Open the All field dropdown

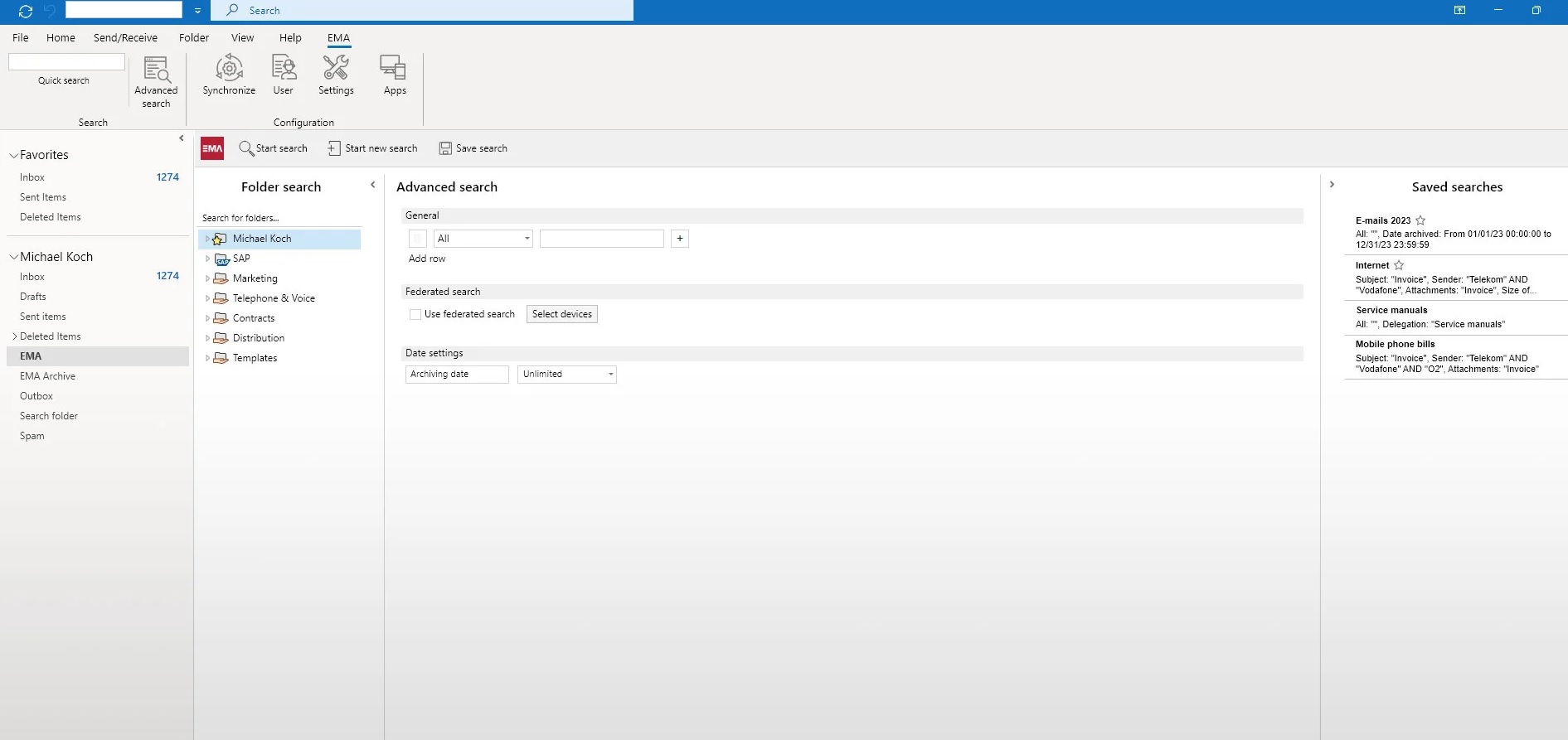click(527, 239)
